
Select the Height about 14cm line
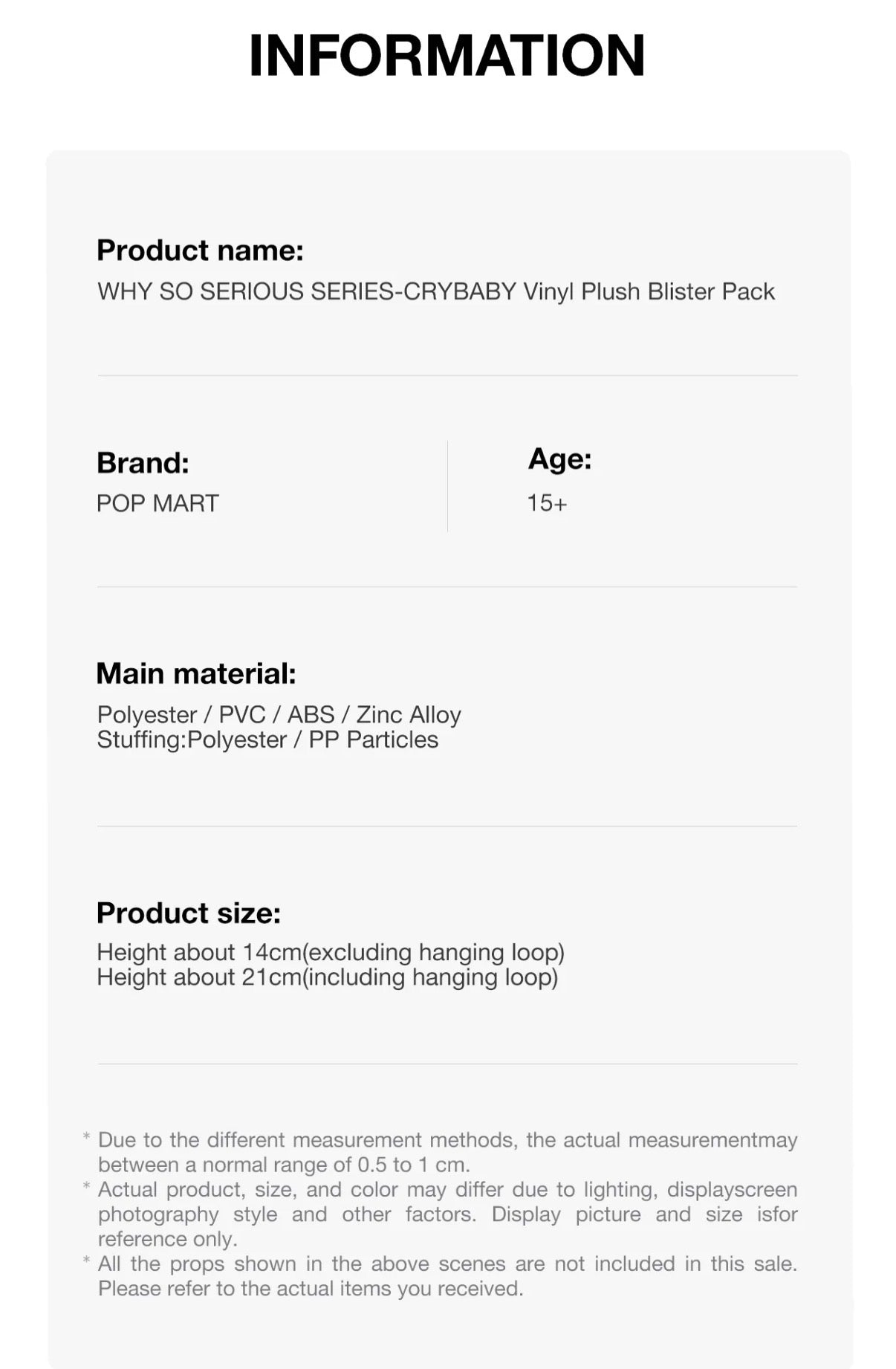331,952
